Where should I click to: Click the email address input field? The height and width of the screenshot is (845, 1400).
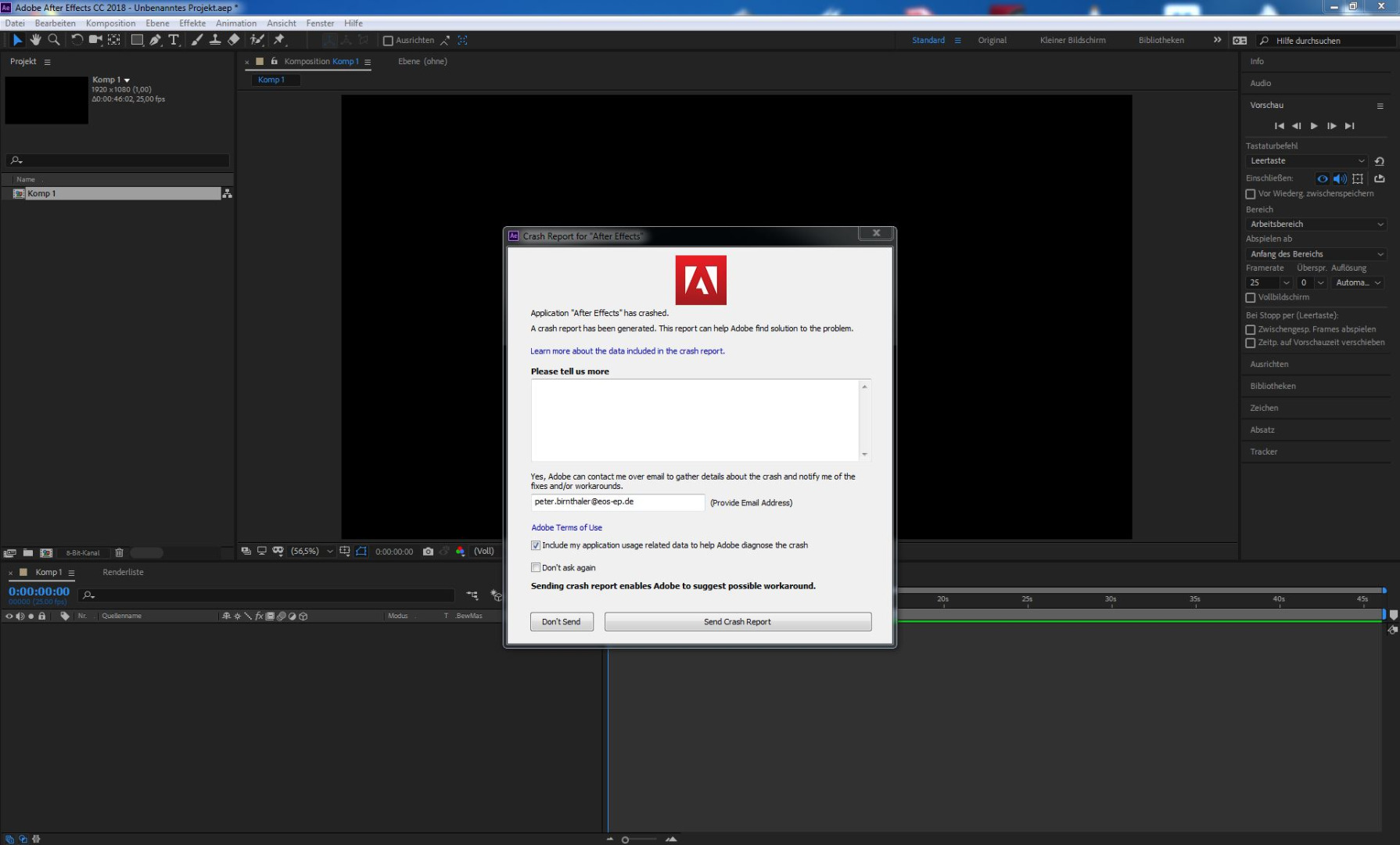[x=618, y=502]
